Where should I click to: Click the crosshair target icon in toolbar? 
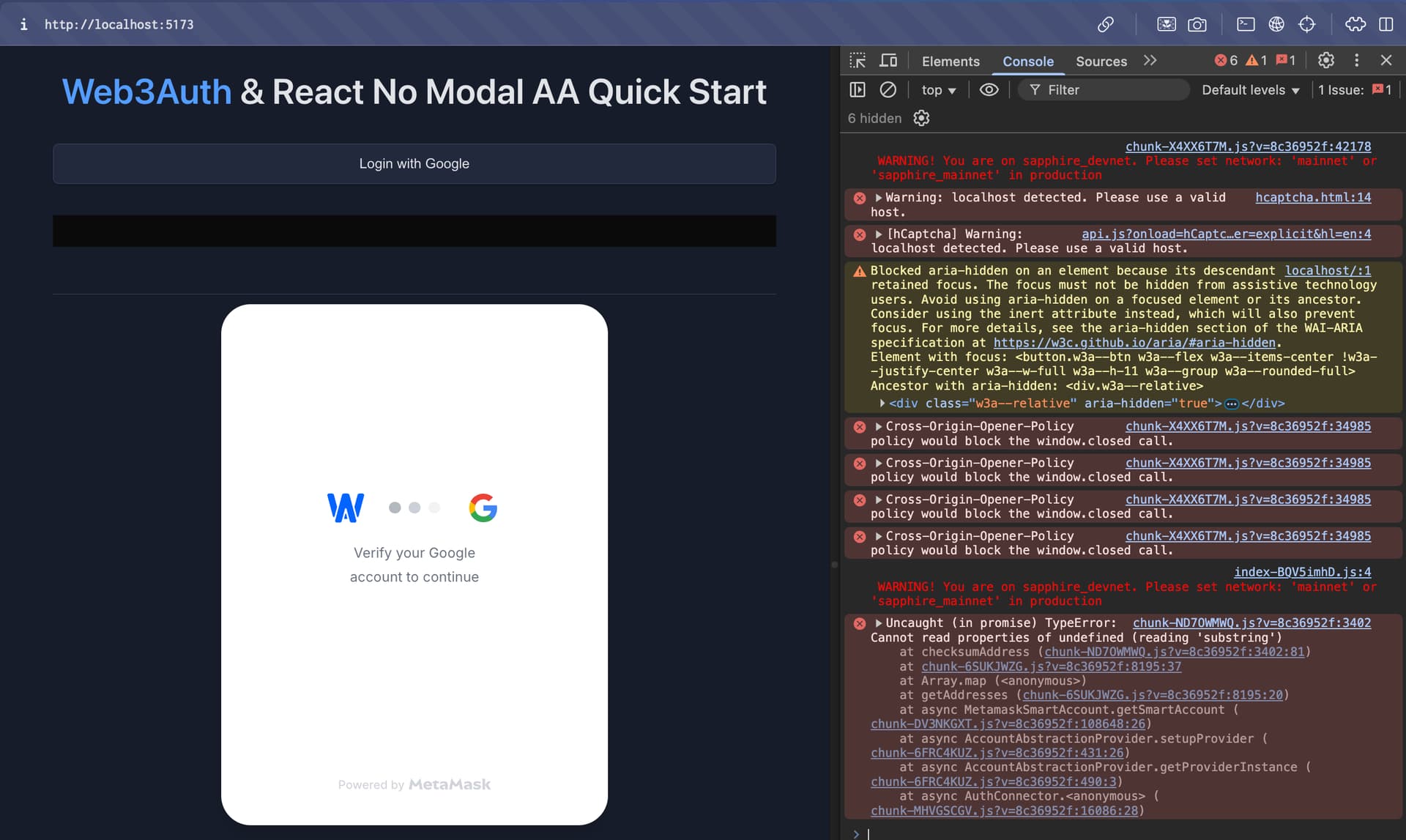tap(1307, 24)
